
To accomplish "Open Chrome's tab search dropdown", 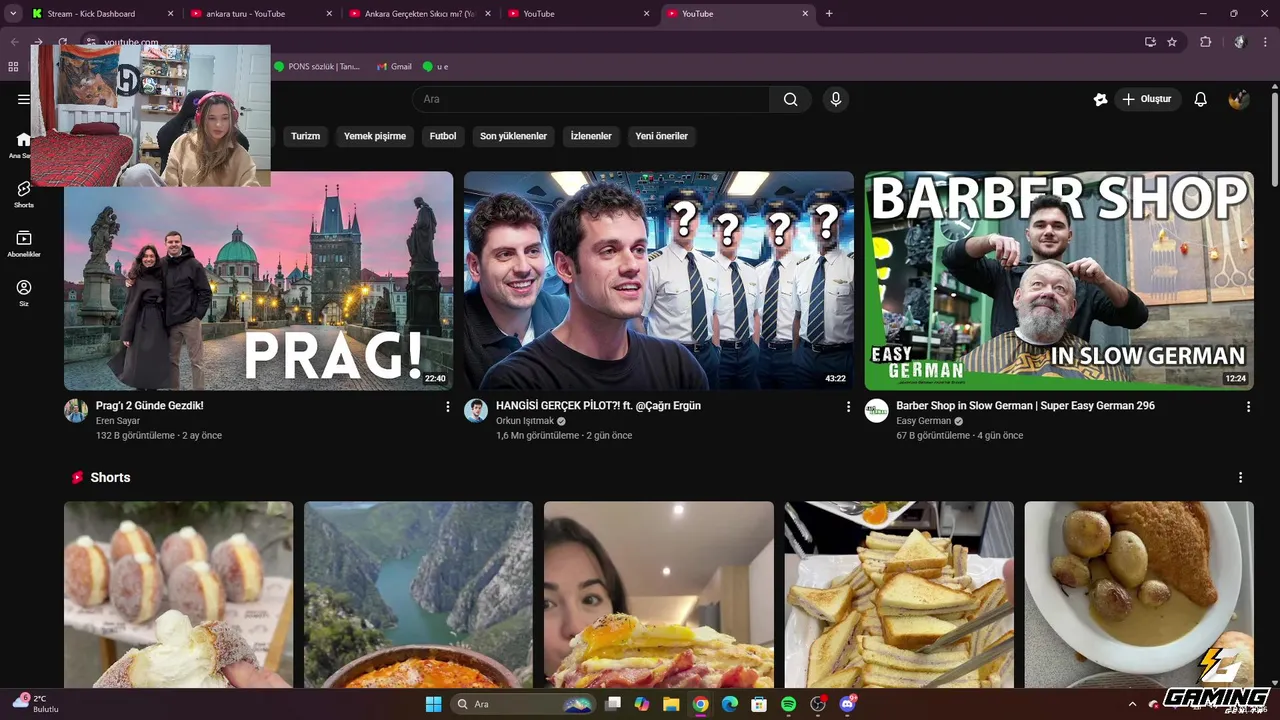I will point(13,14).
